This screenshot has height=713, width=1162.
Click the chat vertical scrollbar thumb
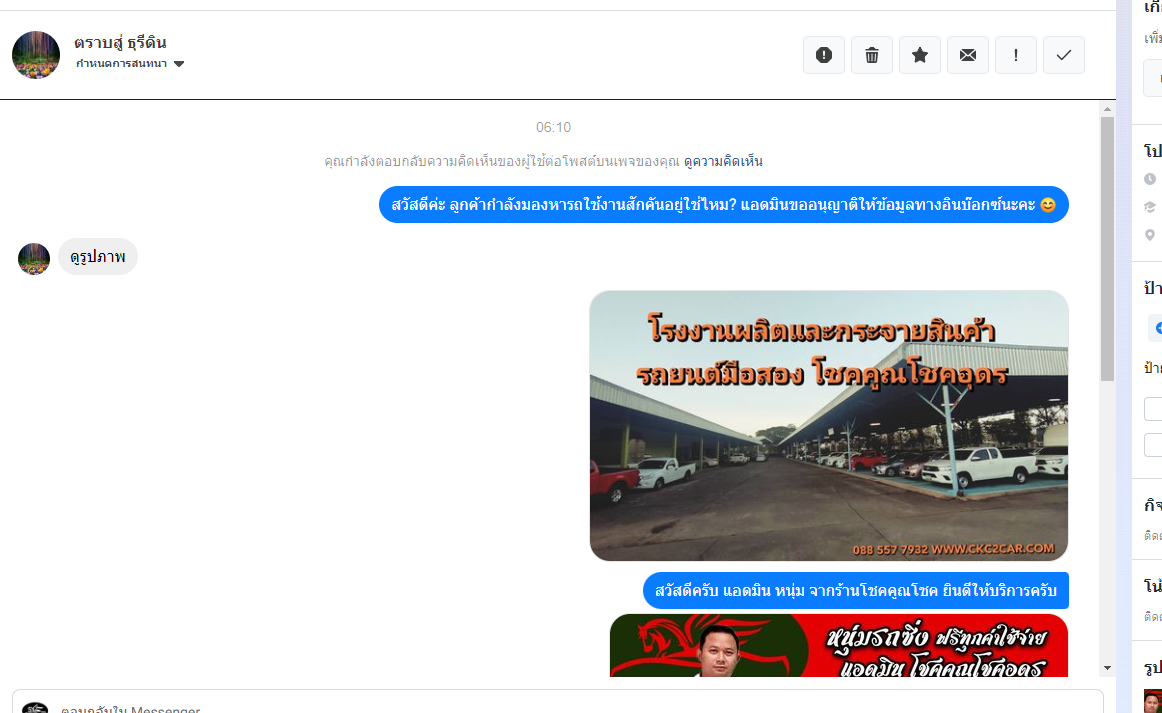click(1107, 249)
